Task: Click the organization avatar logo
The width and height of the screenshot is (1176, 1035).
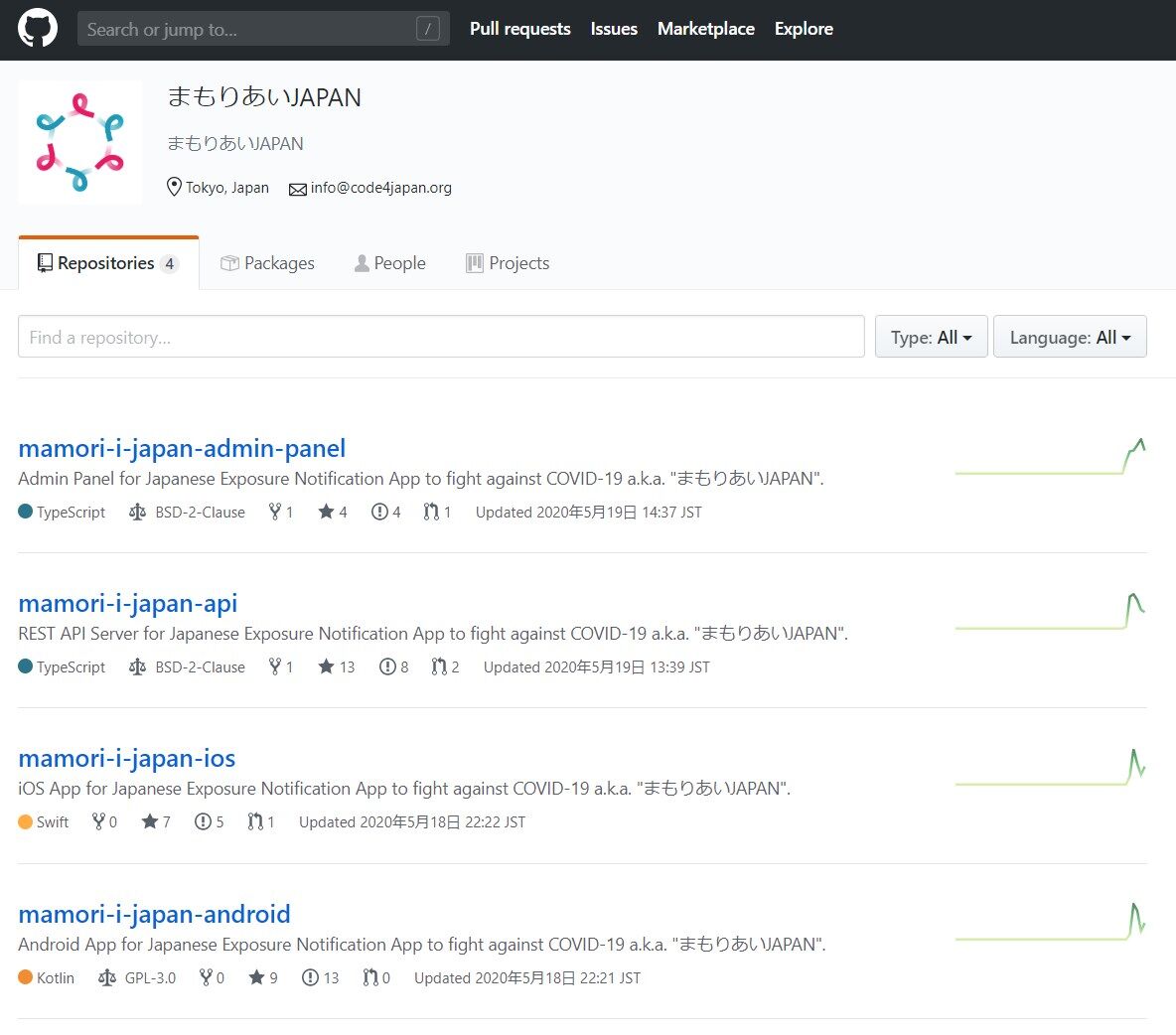Action: (80, 142)
